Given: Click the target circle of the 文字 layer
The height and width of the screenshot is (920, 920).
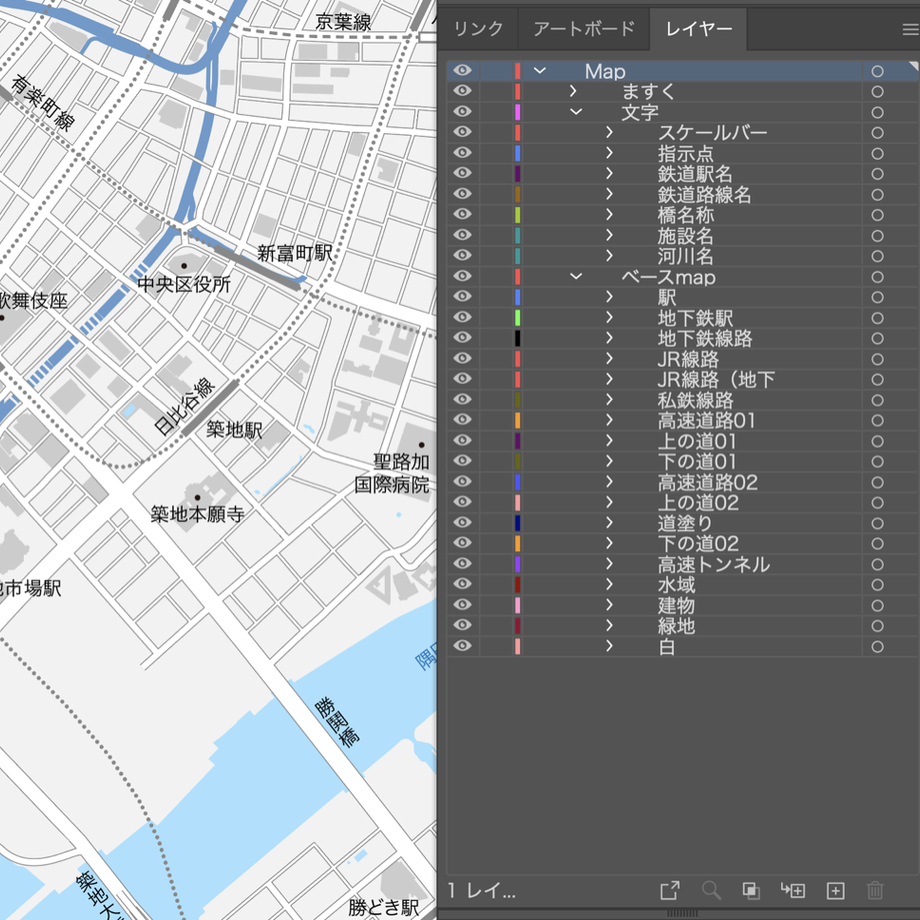Looking at the screenshot, I should [x=877, y=112].
